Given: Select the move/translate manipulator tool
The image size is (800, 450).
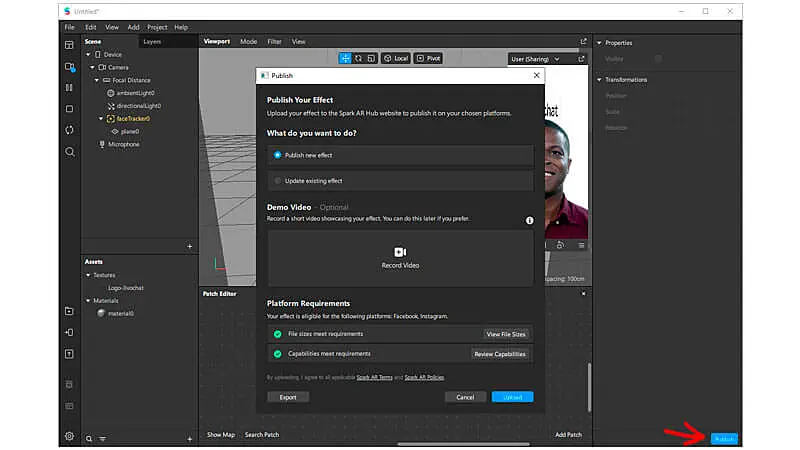Looking at the screenshot, I should (x=345, y=59).
